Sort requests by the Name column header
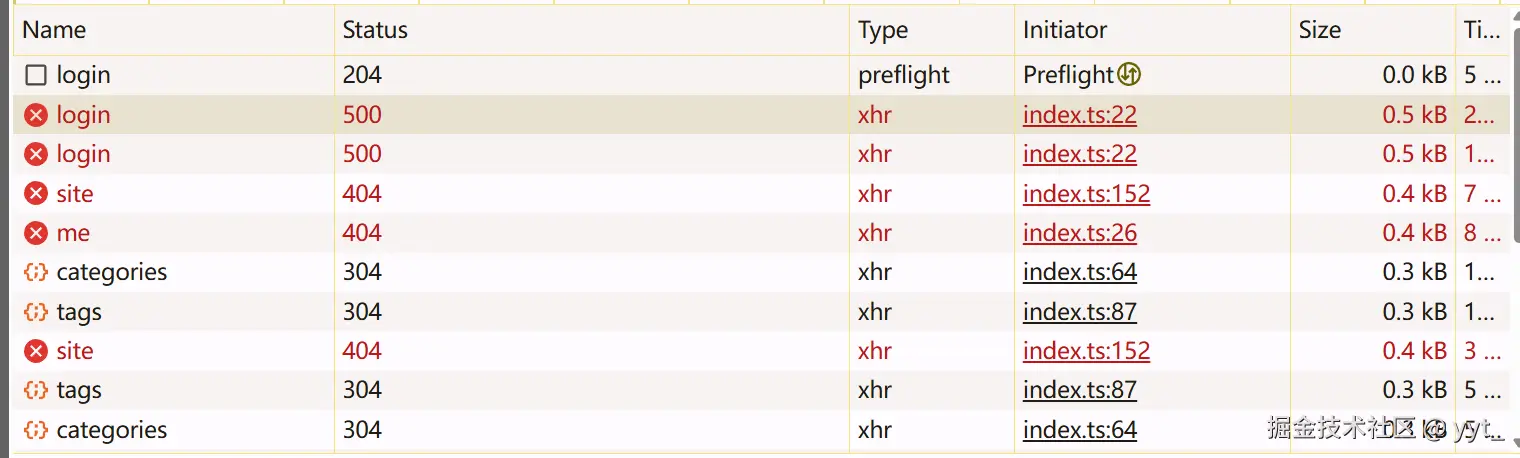Viewport: 1520px width, 458px height. (55, 30)
